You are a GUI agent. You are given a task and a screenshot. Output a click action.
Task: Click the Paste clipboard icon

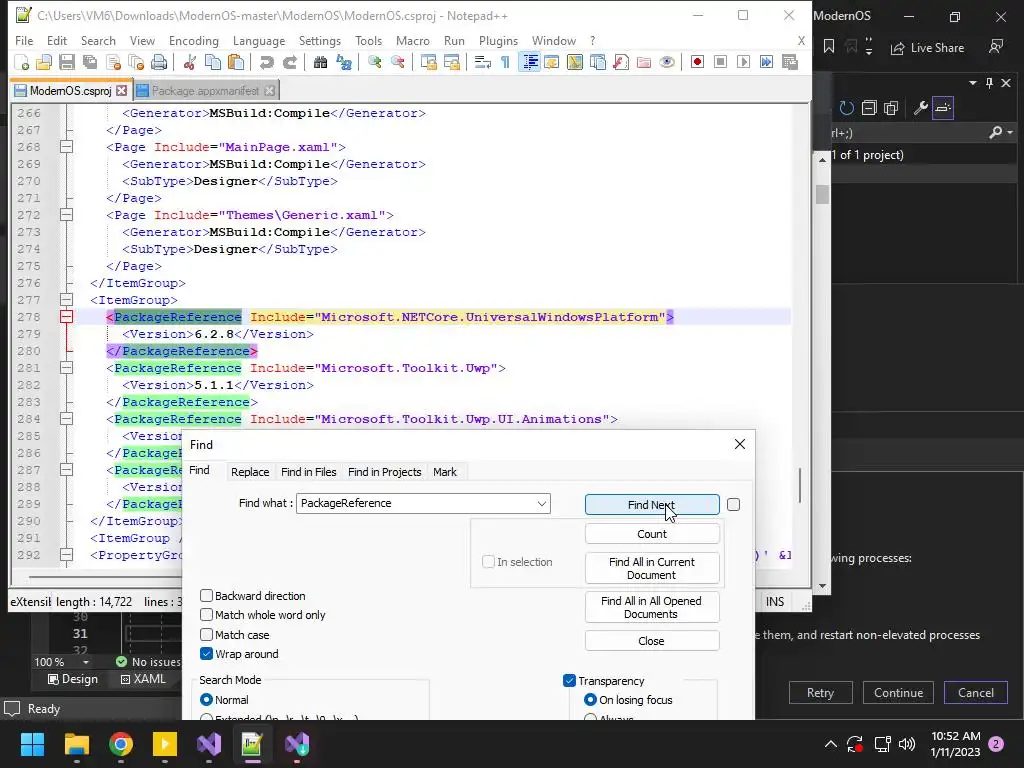[236, 63]
